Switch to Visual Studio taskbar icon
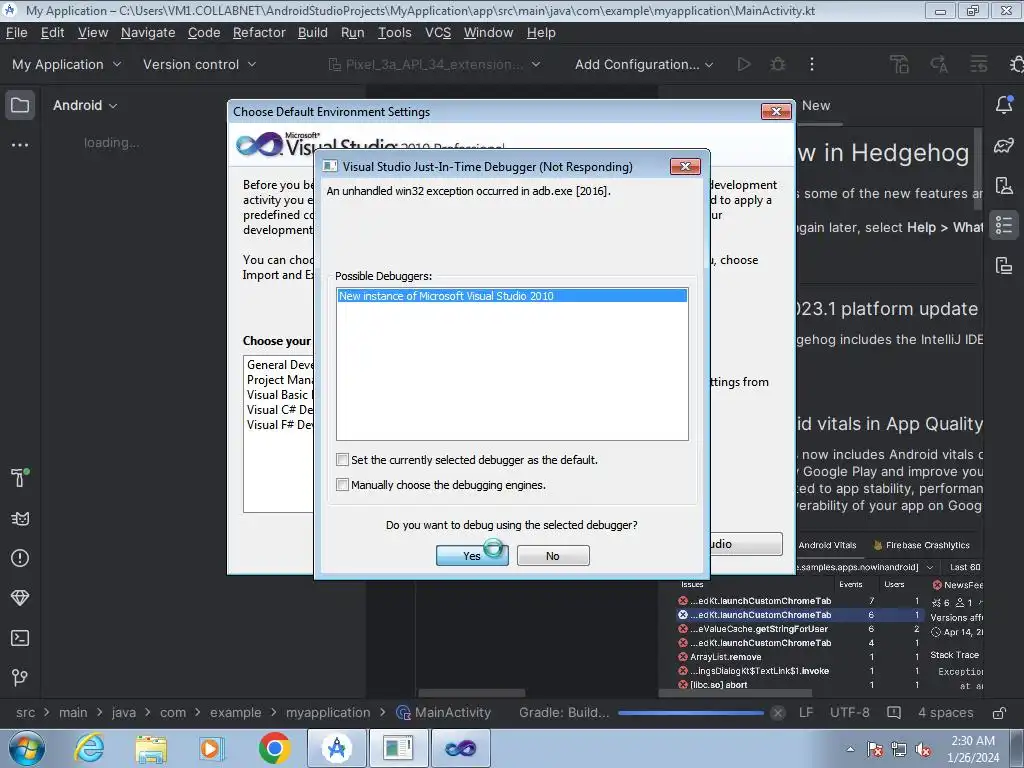This screenshot has height=768, width=1024. click(x=460, y=748)
